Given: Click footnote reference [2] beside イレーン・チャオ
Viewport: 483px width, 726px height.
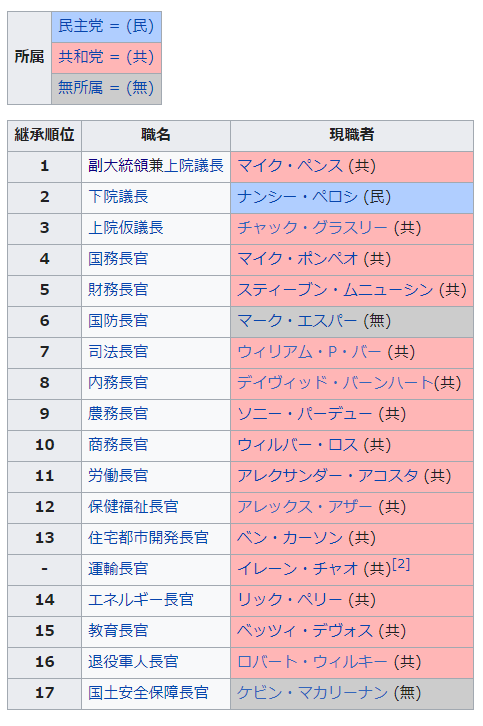Looking at the screenshot, I should tap(401, 564).
